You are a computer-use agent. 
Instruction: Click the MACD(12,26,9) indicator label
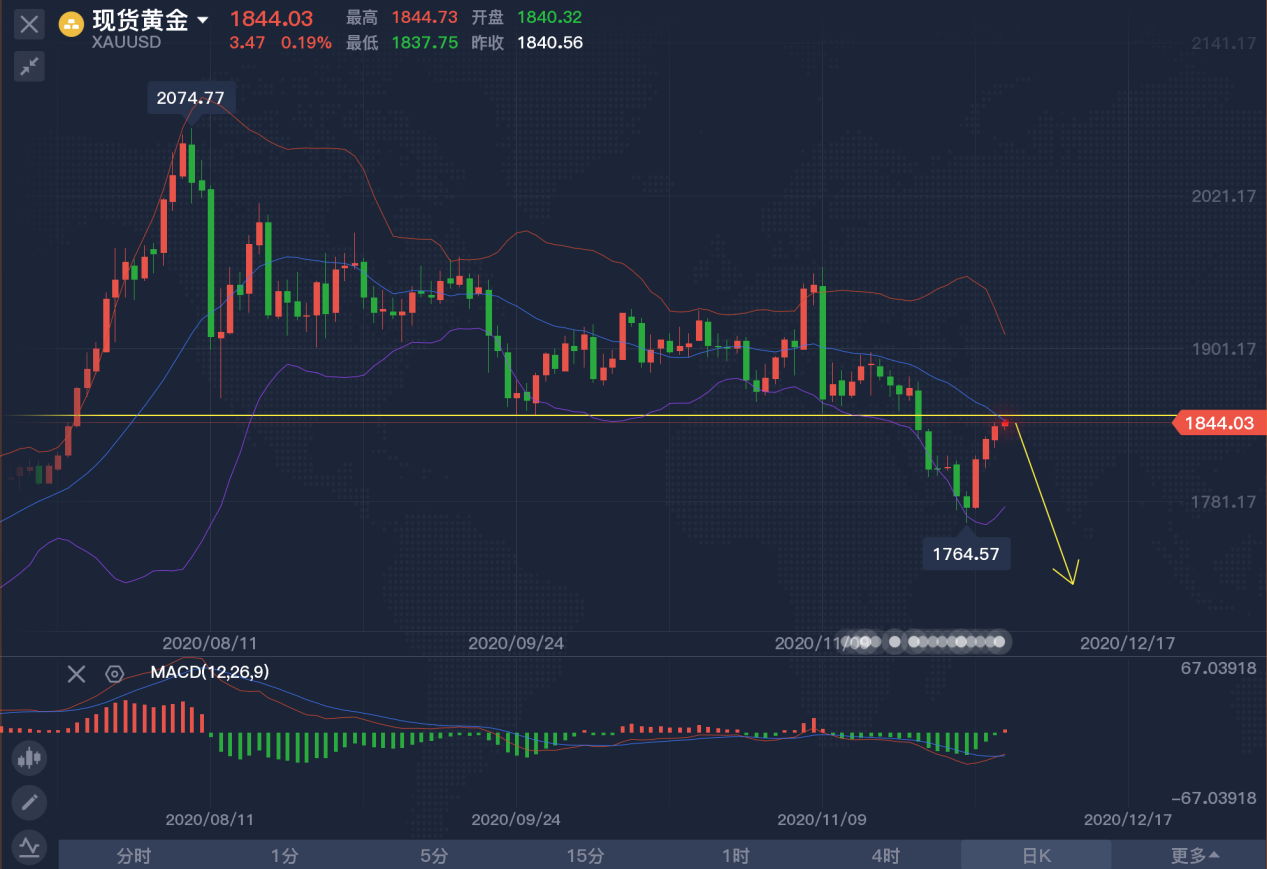click(x=209, y=672)
